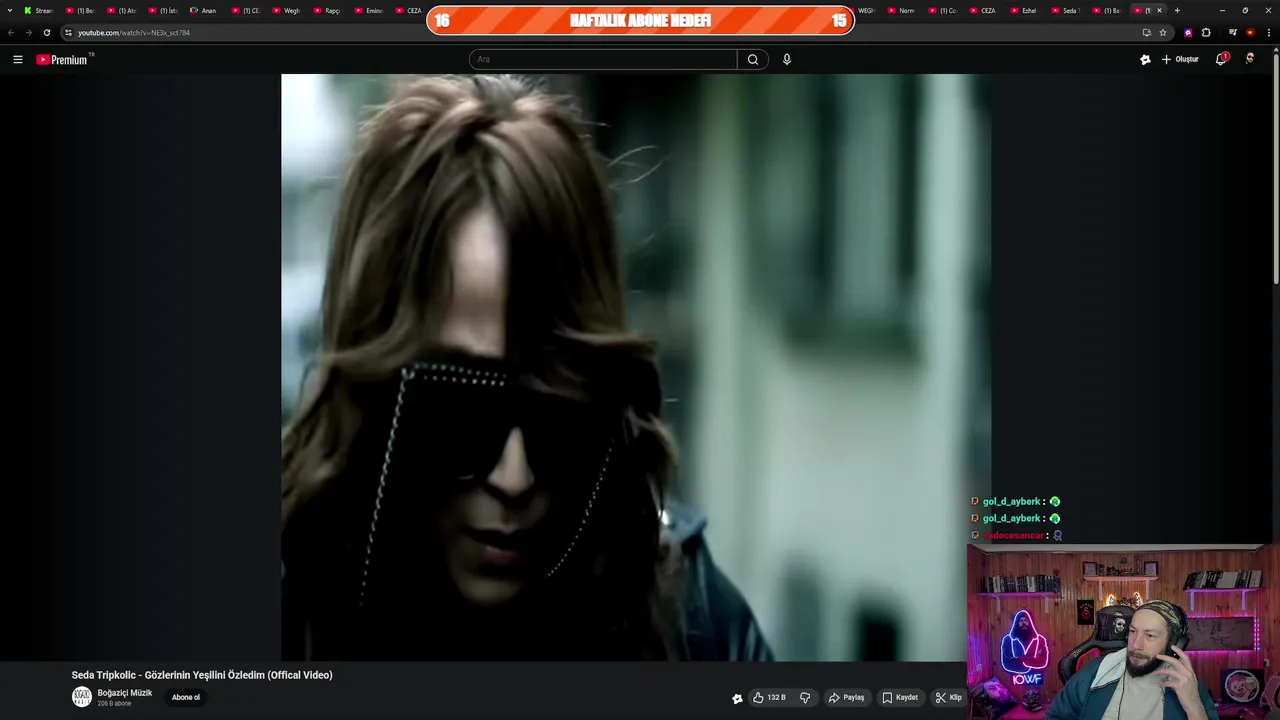Reload the page in browser
The width and height of the screenshot is (1280, 720).
(x=46, y=32)
